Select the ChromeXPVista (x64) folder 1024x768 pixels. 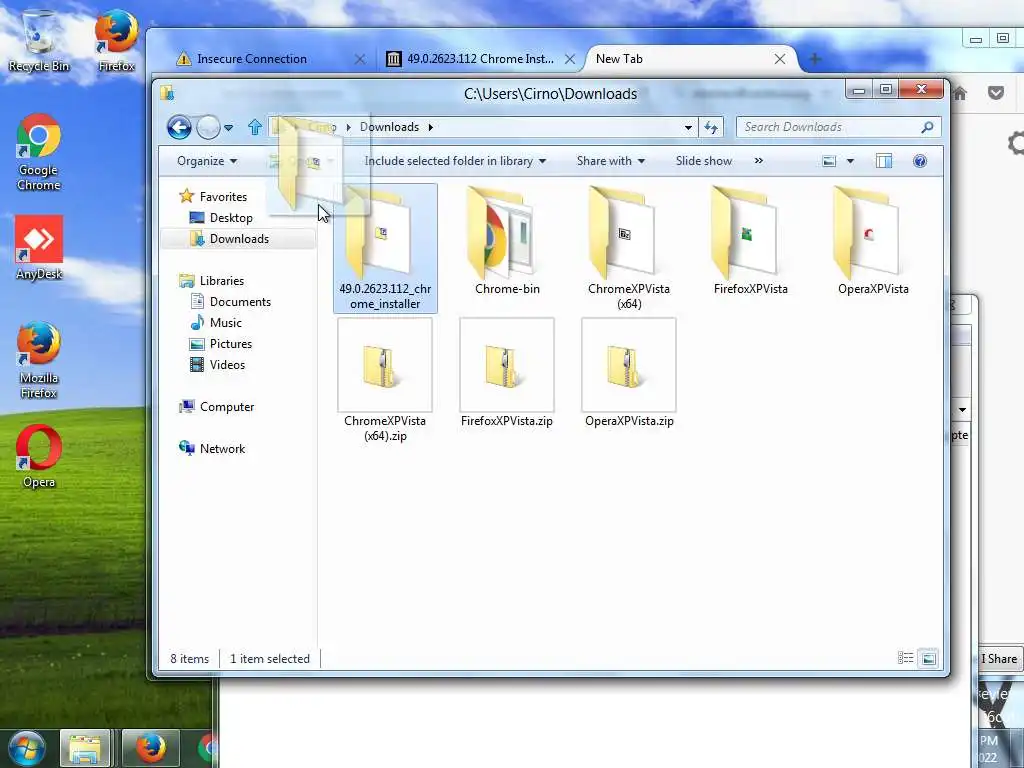pyautogui.click(x=629, y=248)
